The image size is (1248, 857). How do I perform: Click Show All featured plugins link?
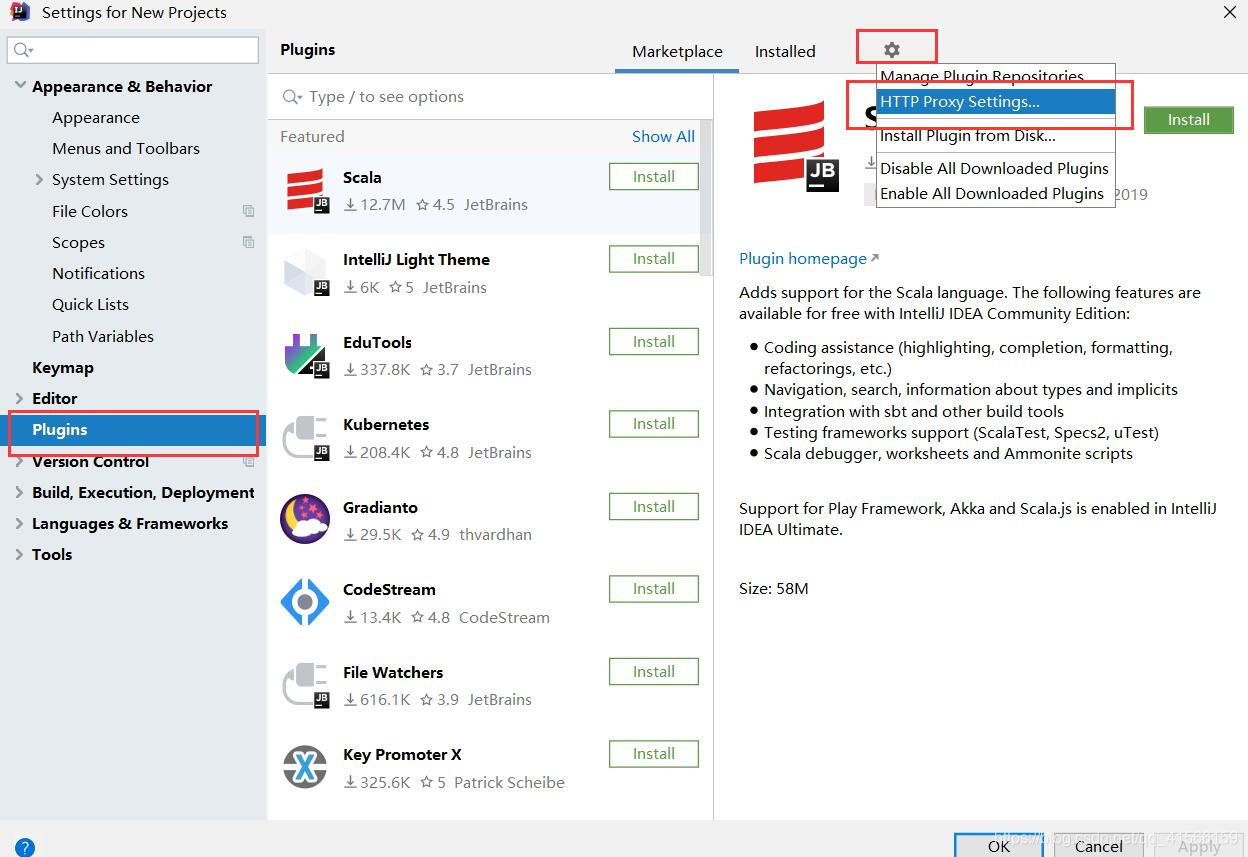tap(663, 137)
